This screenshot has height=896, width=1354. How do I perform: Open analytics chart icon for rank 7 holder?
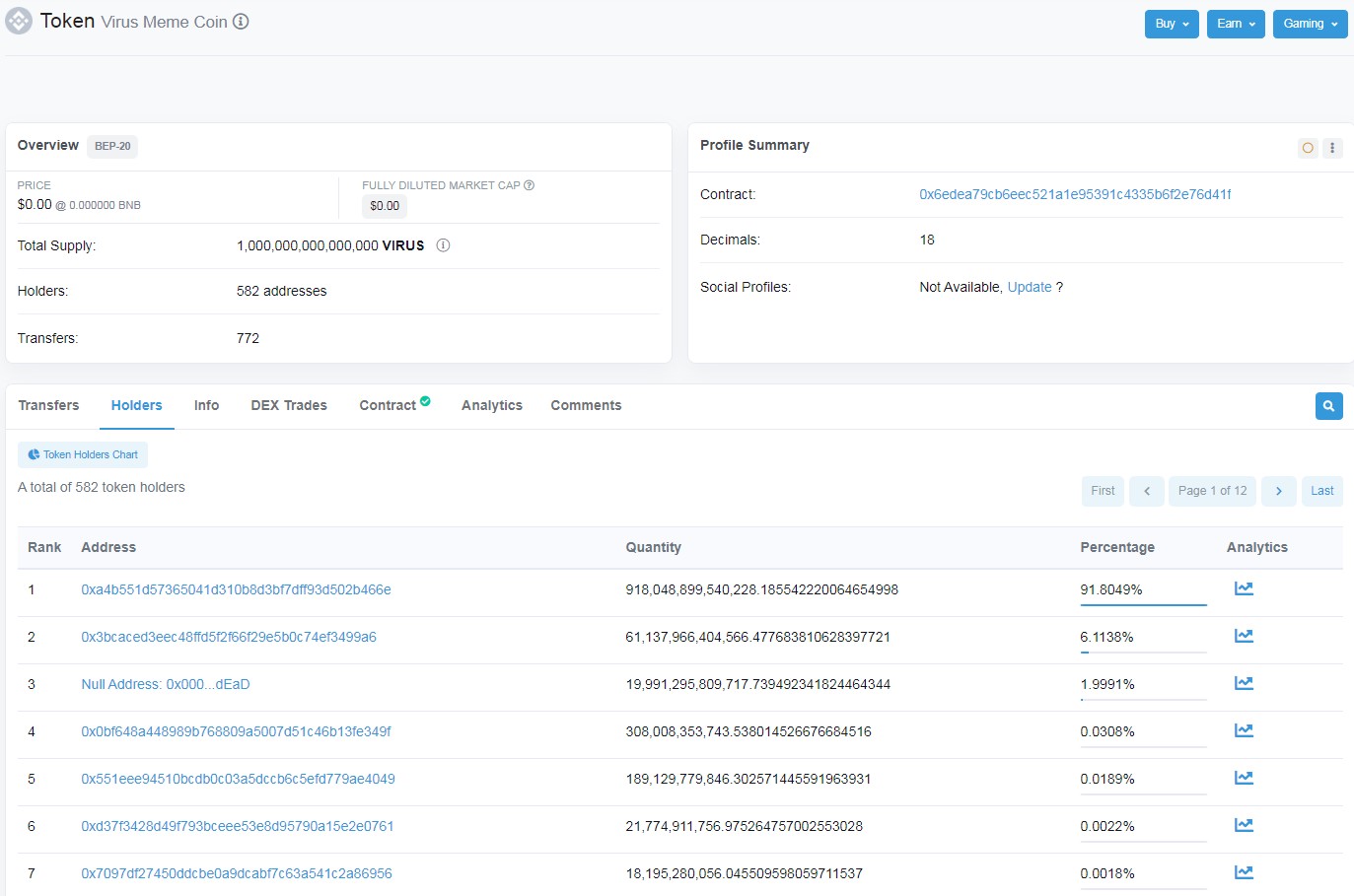point(1244,872)
